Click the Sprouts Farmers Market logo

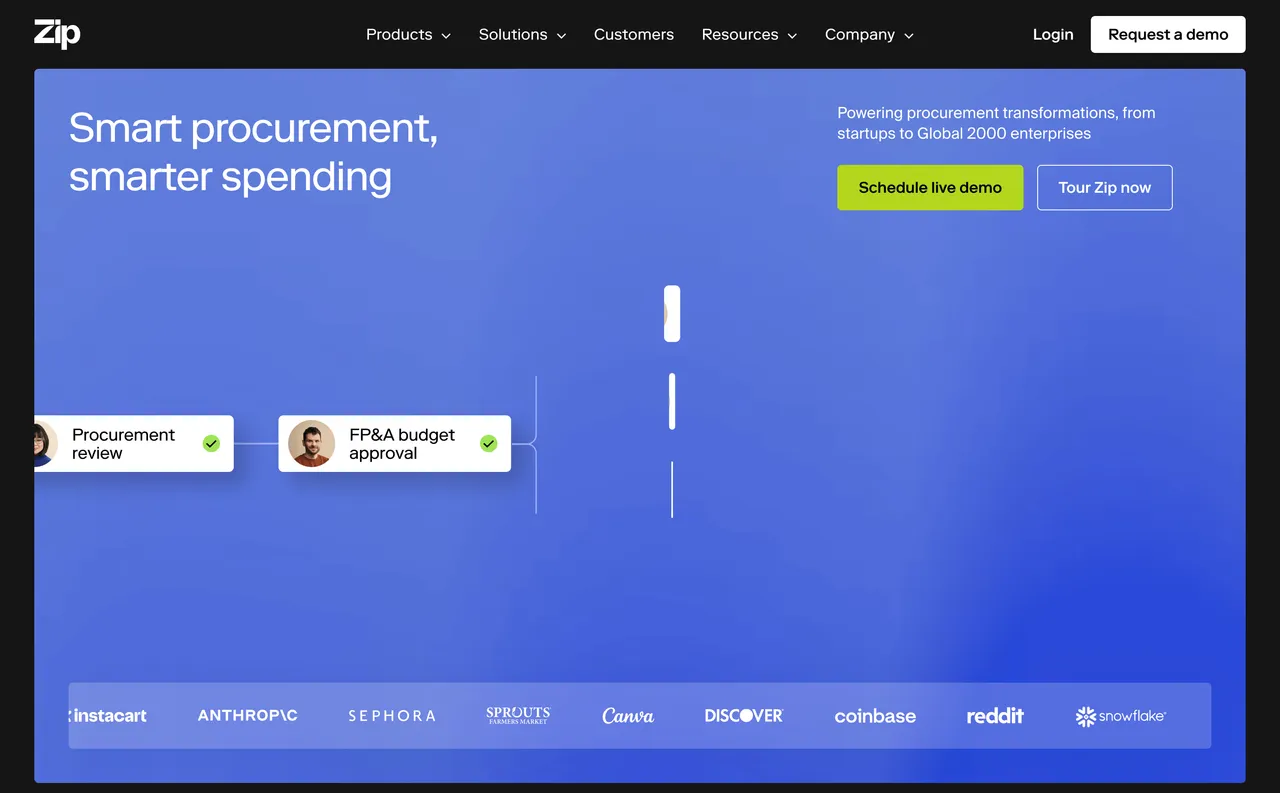(x=518, y=715)
